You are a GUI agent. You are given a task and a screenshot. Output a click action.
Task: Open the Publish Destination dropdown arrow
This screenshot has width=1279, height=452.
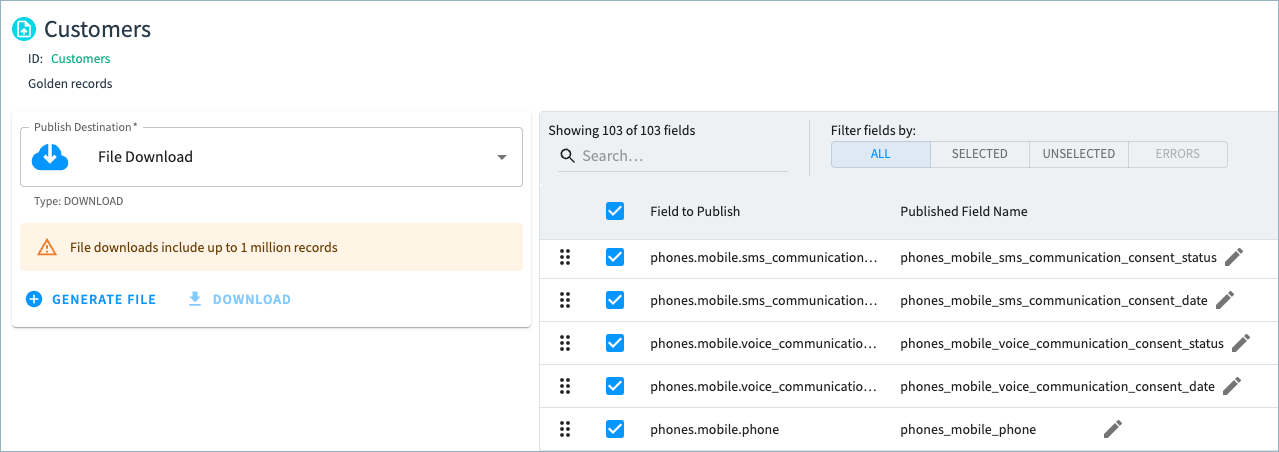(x=502, y=157)
